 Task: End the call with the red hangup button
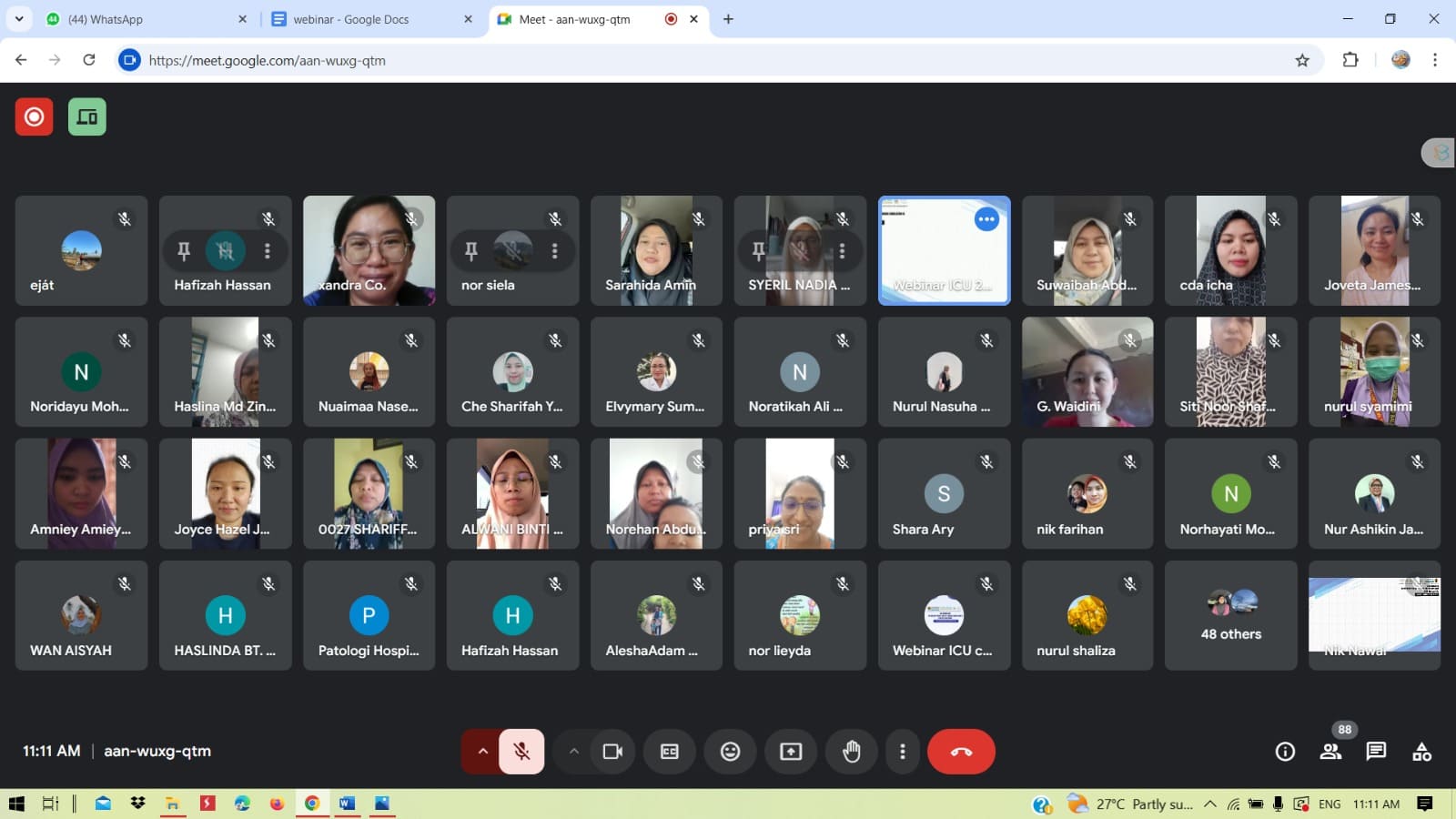[961, 752]
